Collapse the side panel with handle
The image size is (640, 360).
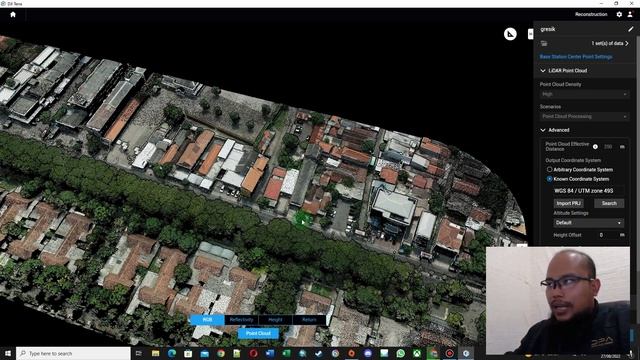pyautogui.click(x=531, y=34)
